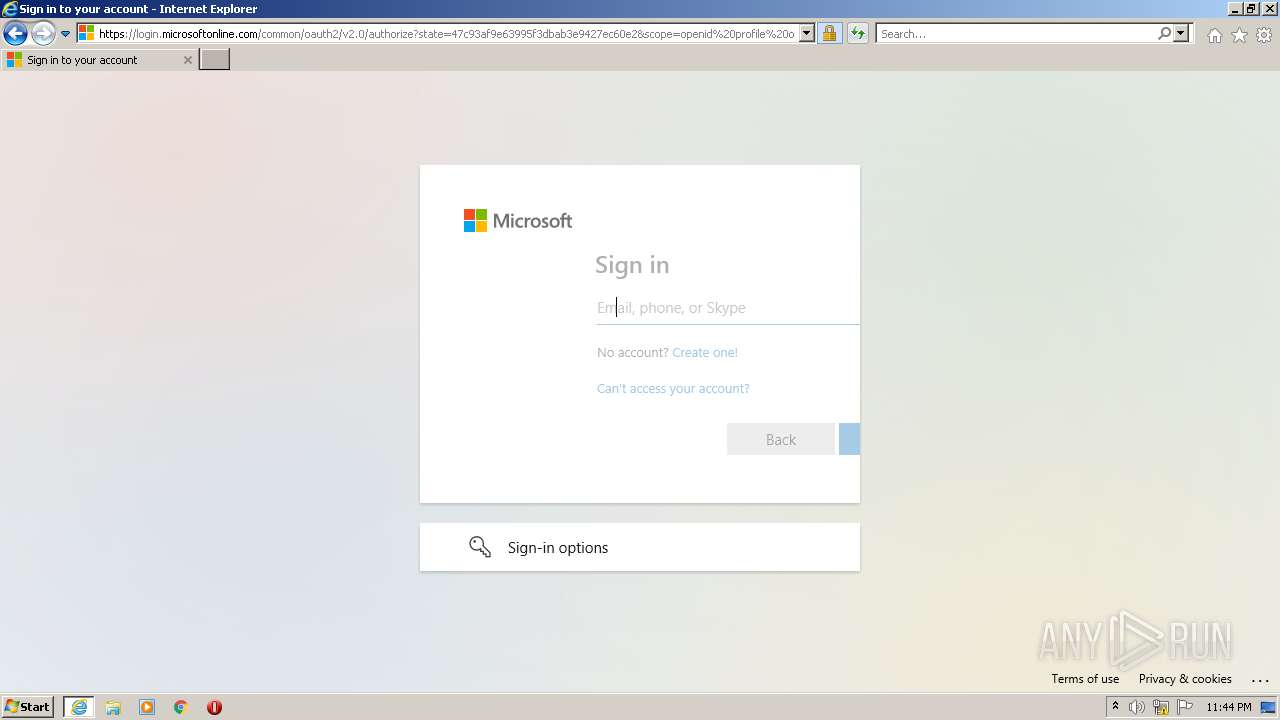1280x720 pixels.
Task: Click the Action Center flag icon
Action: pos(1185,707)
